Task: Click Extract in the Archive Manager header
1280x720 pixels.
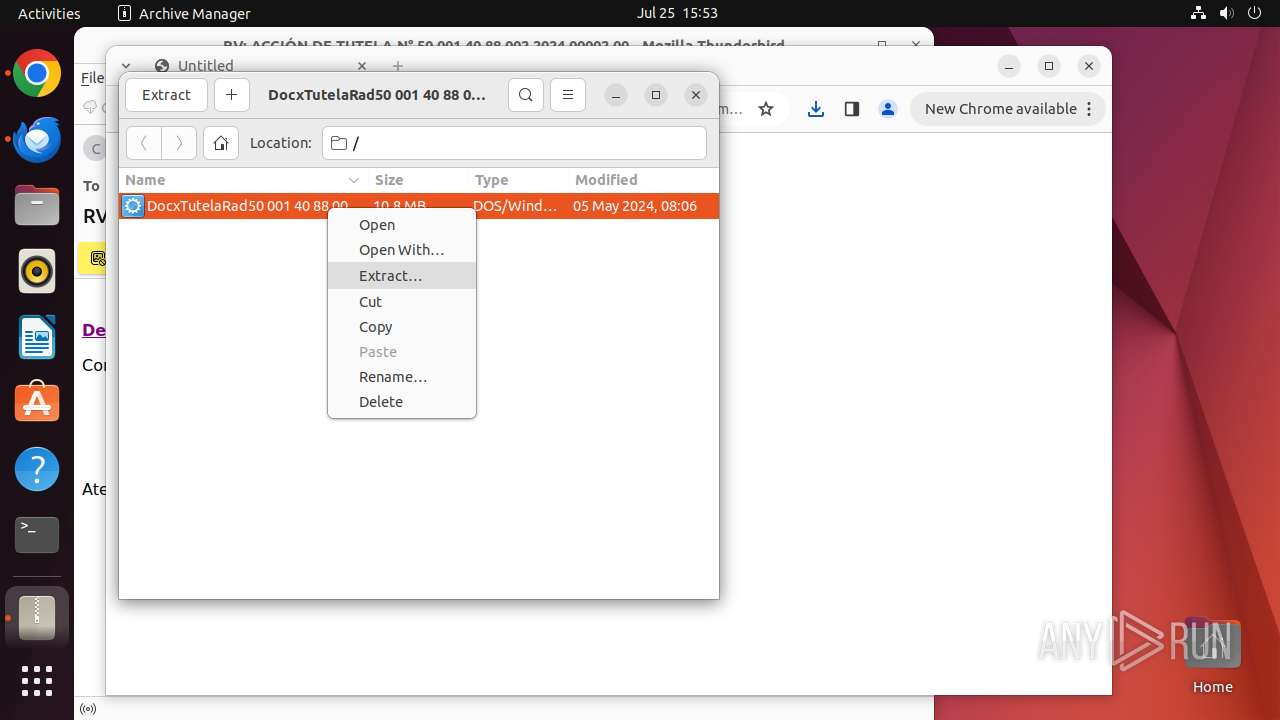Action: 166,95
